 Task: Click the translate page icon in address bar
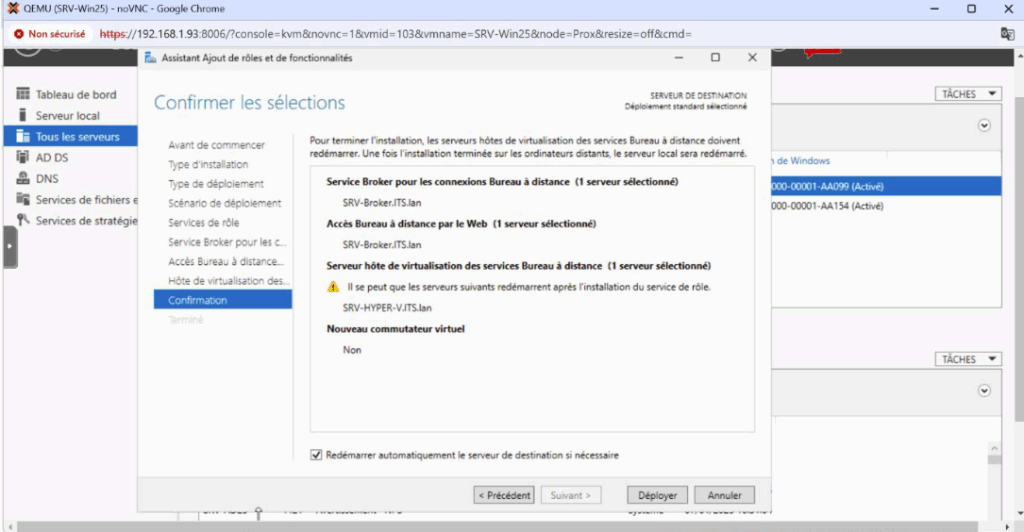pyautogui.click(x=1007, y=34)
